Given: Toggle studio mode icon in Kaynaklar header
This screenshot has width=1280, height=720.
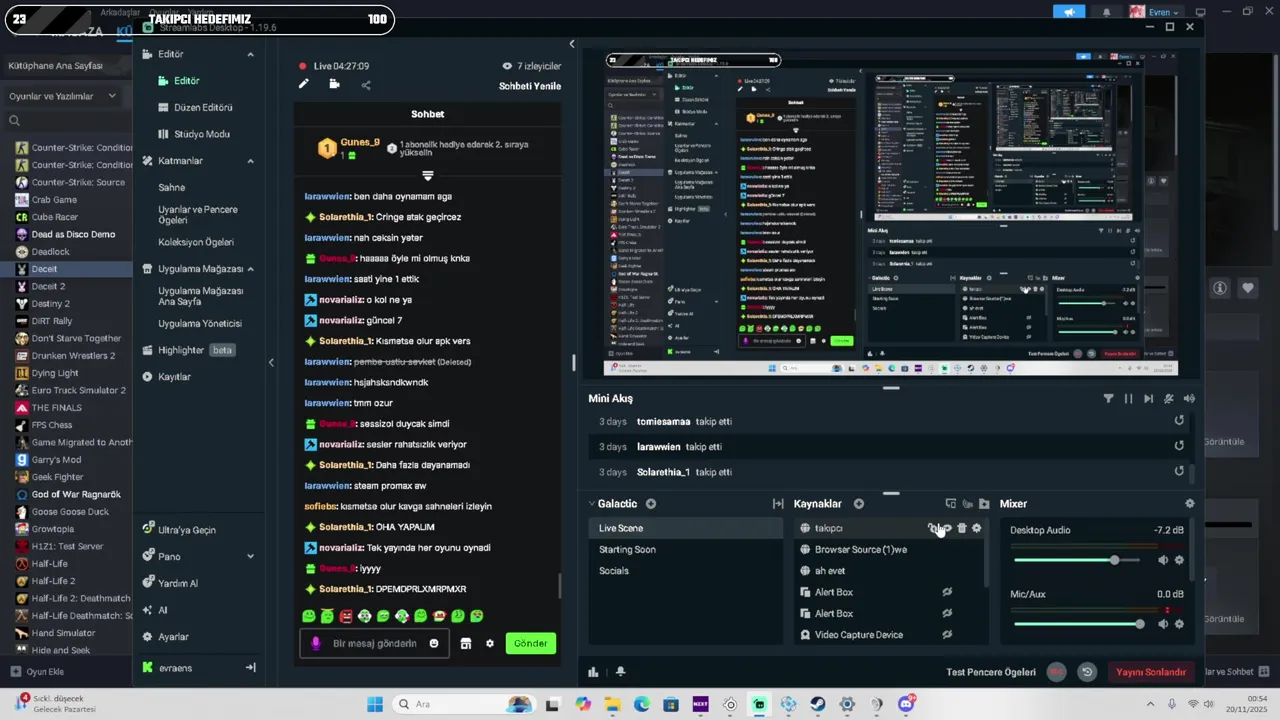Looking at the screenshot, I should click(x=951, y=504).
